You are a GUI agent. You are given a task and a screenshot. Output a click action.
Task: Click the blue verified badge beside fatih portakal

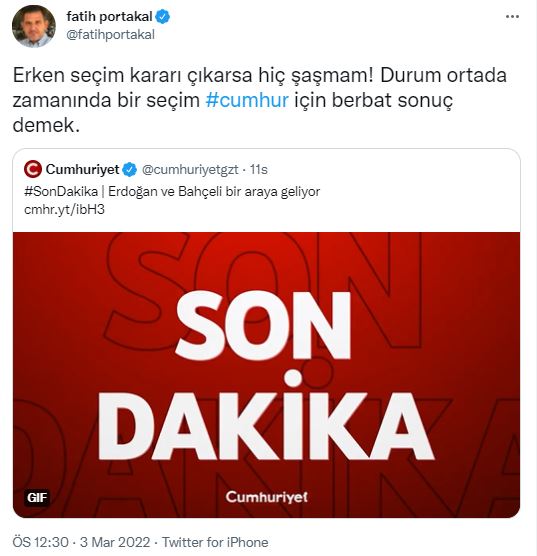[x=163, y=17]
